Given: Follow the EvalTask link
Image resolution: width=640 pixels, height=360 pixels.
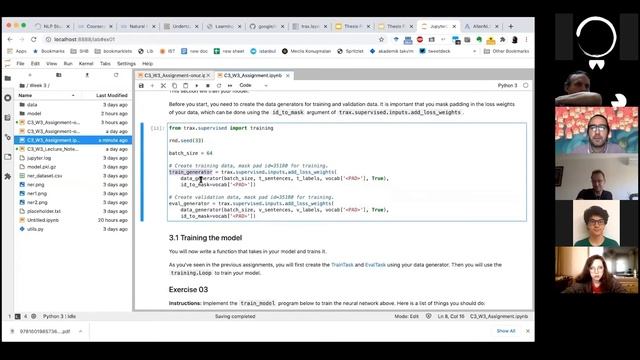Looking at the screenshot, I should point(375,265).
